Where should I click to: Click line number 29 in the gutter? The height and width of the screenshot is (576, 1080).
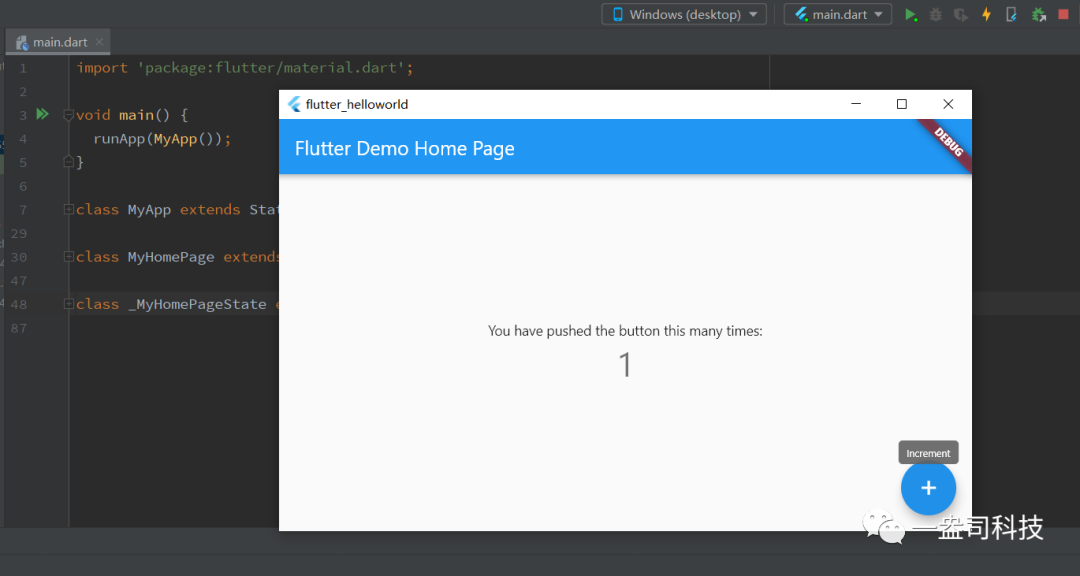click(x=19, y=234)
